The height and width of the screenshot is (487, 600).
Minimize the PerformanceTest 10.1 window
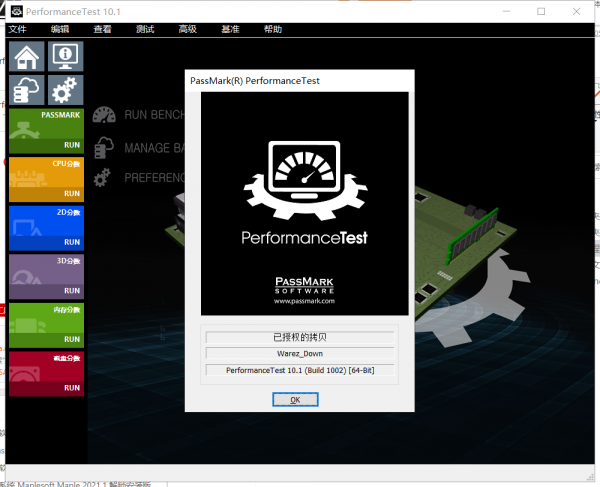[x=506, y=11]
